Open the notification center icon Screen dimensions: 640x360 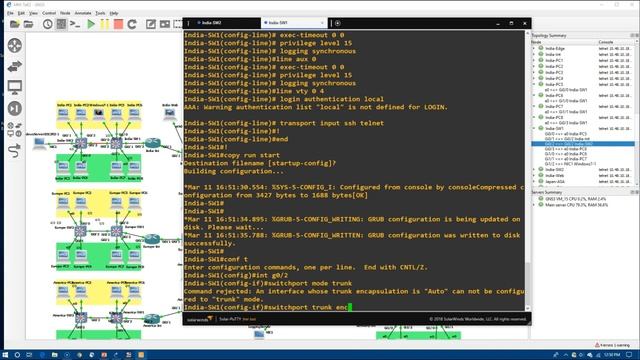pyautogui.click(x=629, y=355)
